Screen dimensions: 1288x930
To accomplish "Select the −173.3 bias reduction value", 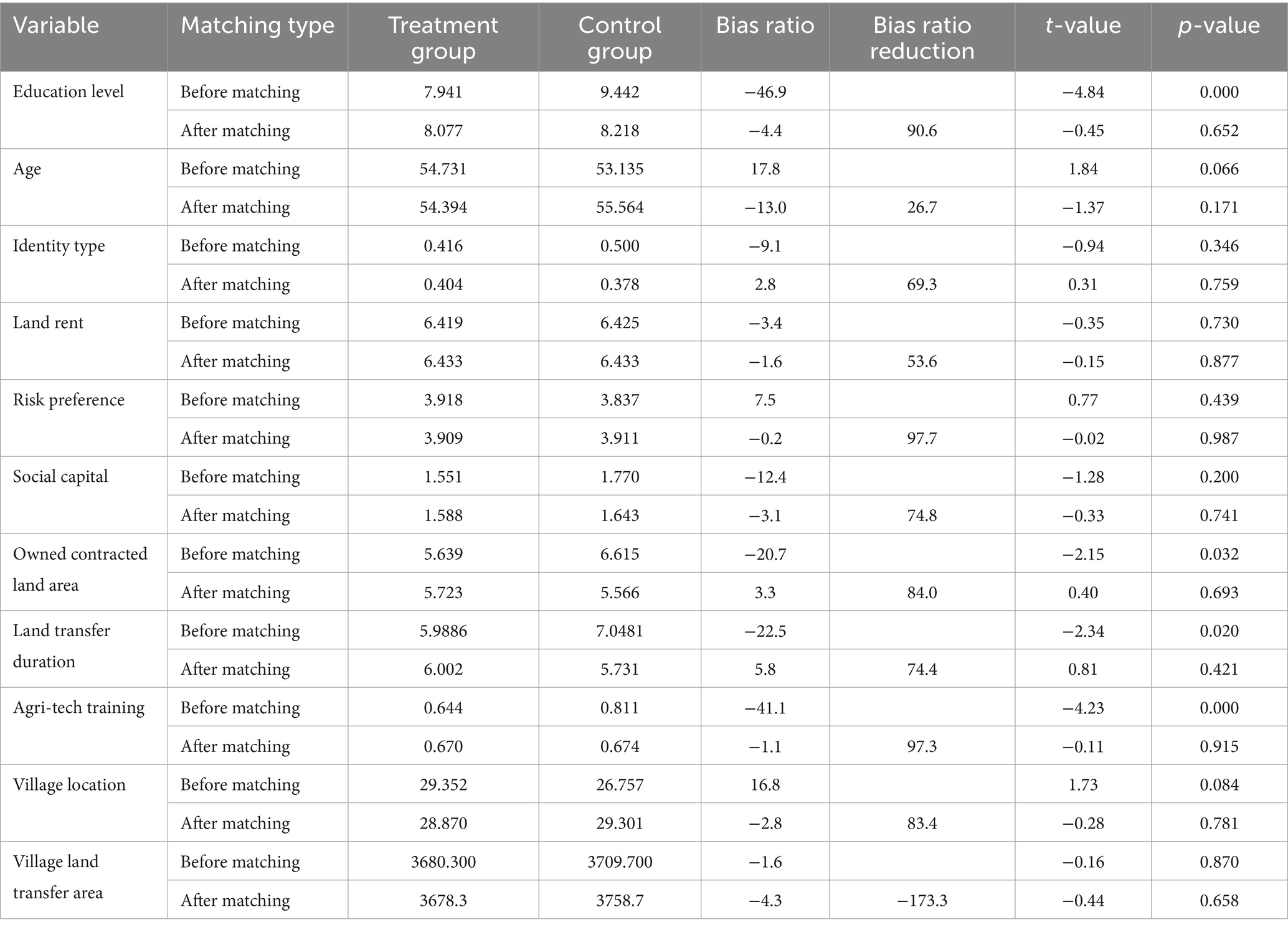I will click(922, 900).
